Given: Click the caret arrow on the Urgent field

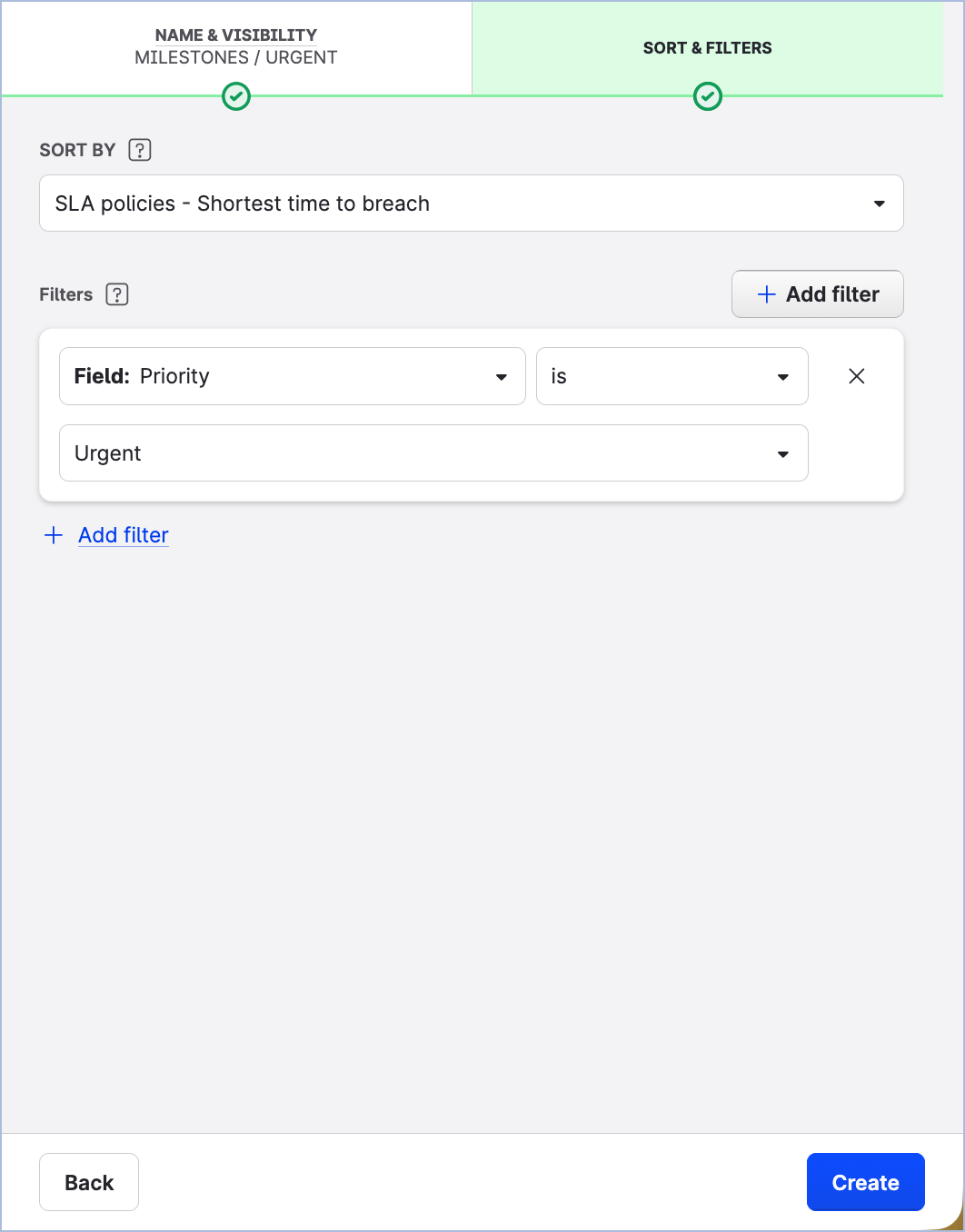Looking at the screenshot, I should pos(782,454).
